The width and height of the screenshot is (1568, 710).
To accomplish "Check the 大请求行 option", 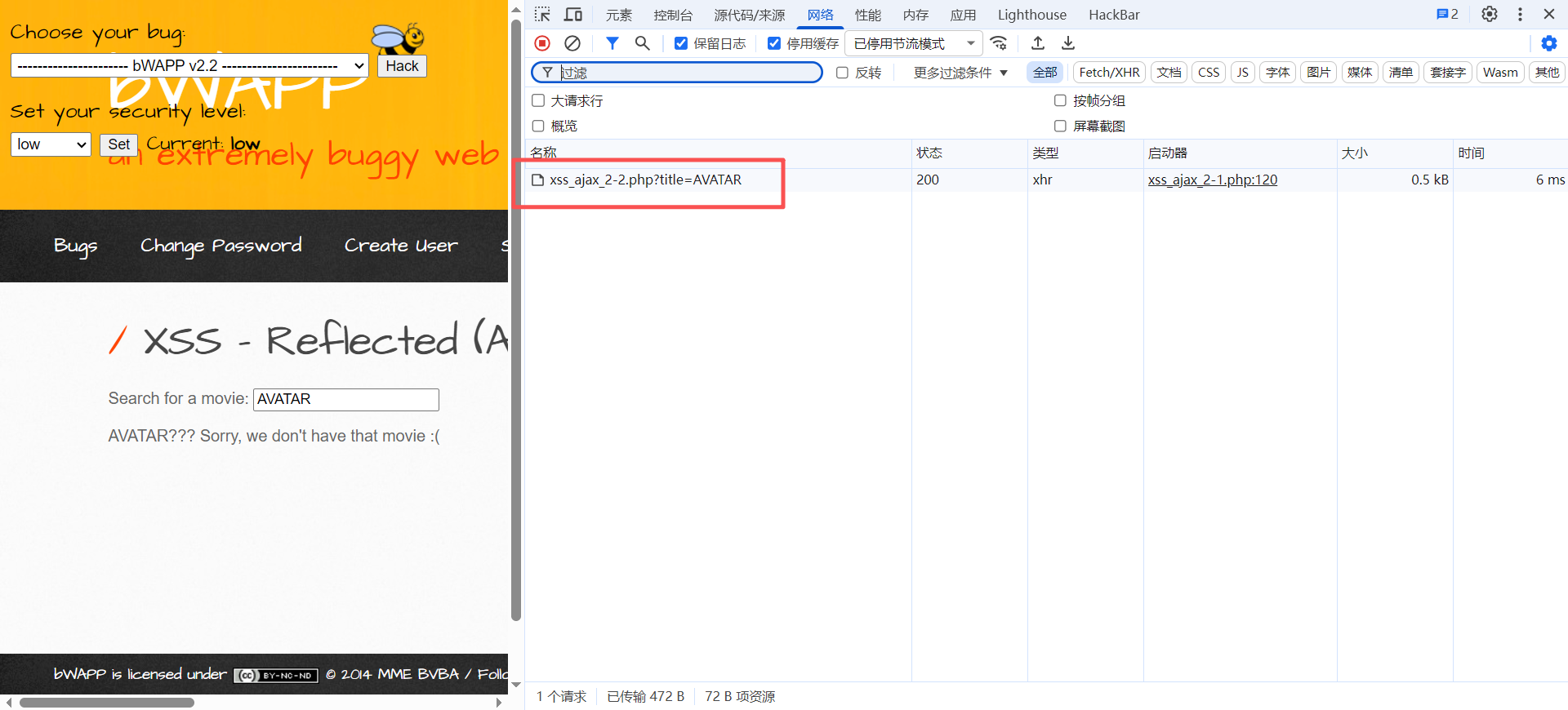I will click(x=538, y=100).
